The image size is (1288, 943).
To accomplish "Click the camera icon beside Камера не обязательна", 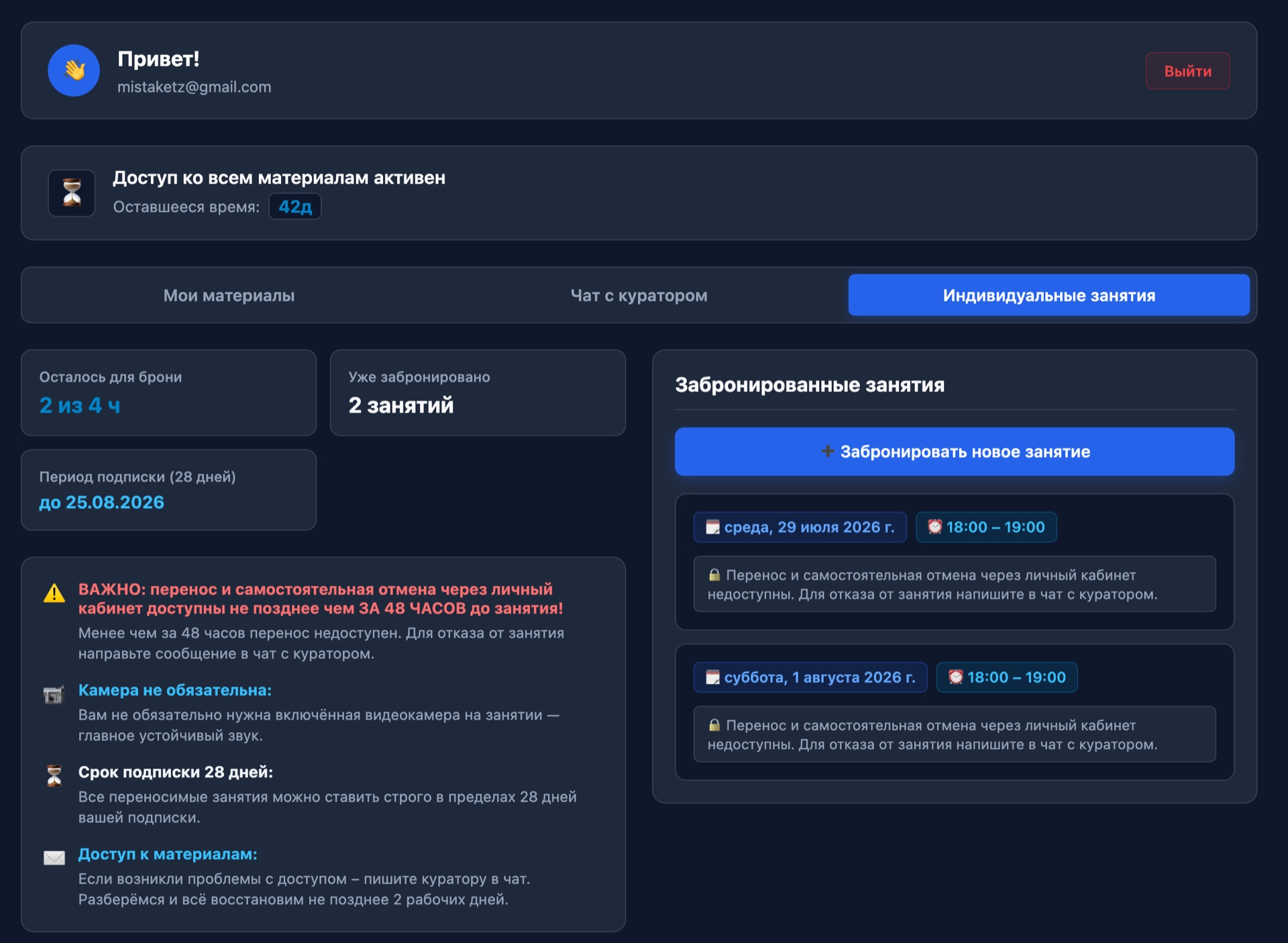I will pyautogui.click(x=54, y=695).
